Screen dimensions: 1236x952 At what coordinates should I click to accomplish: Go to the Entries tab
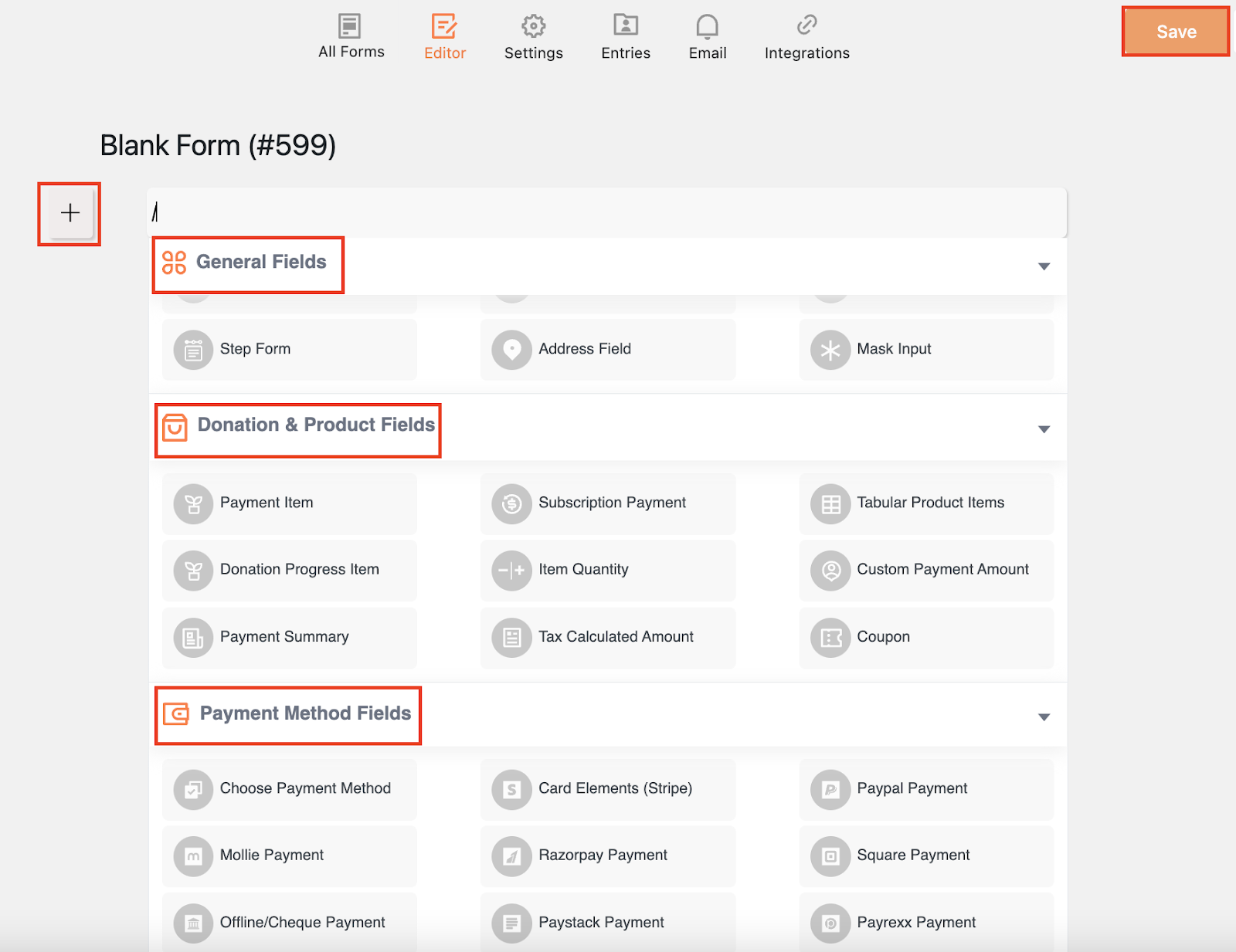click(x=626, y=36)
